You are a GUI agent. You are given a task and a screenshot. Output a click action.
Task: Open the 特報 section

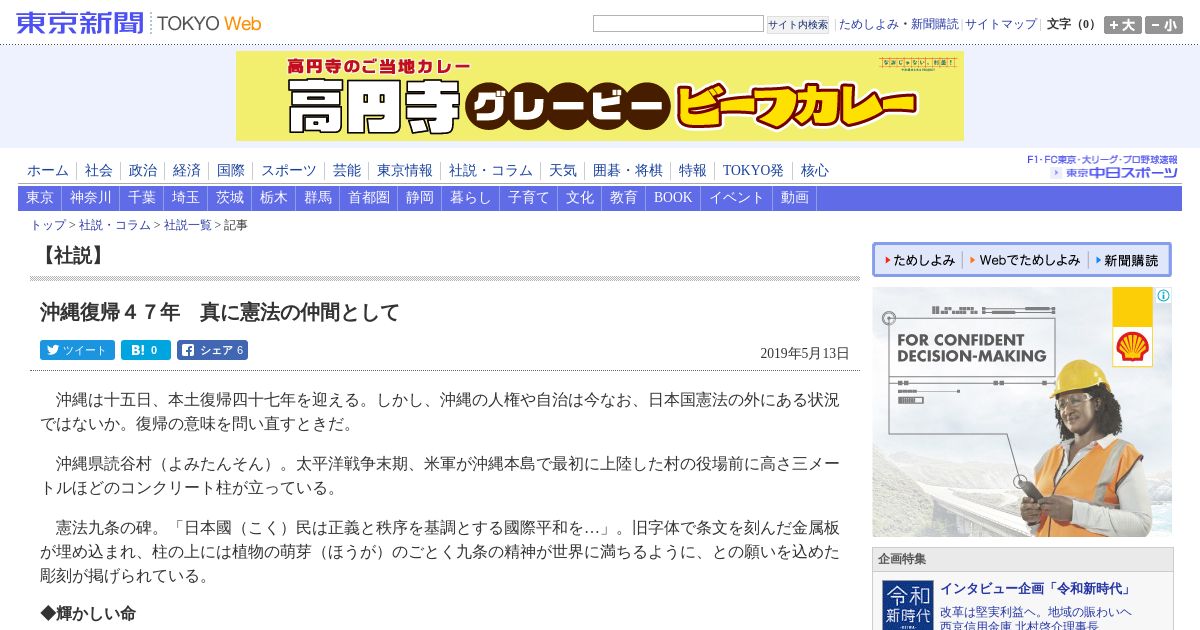pos(693,170)
